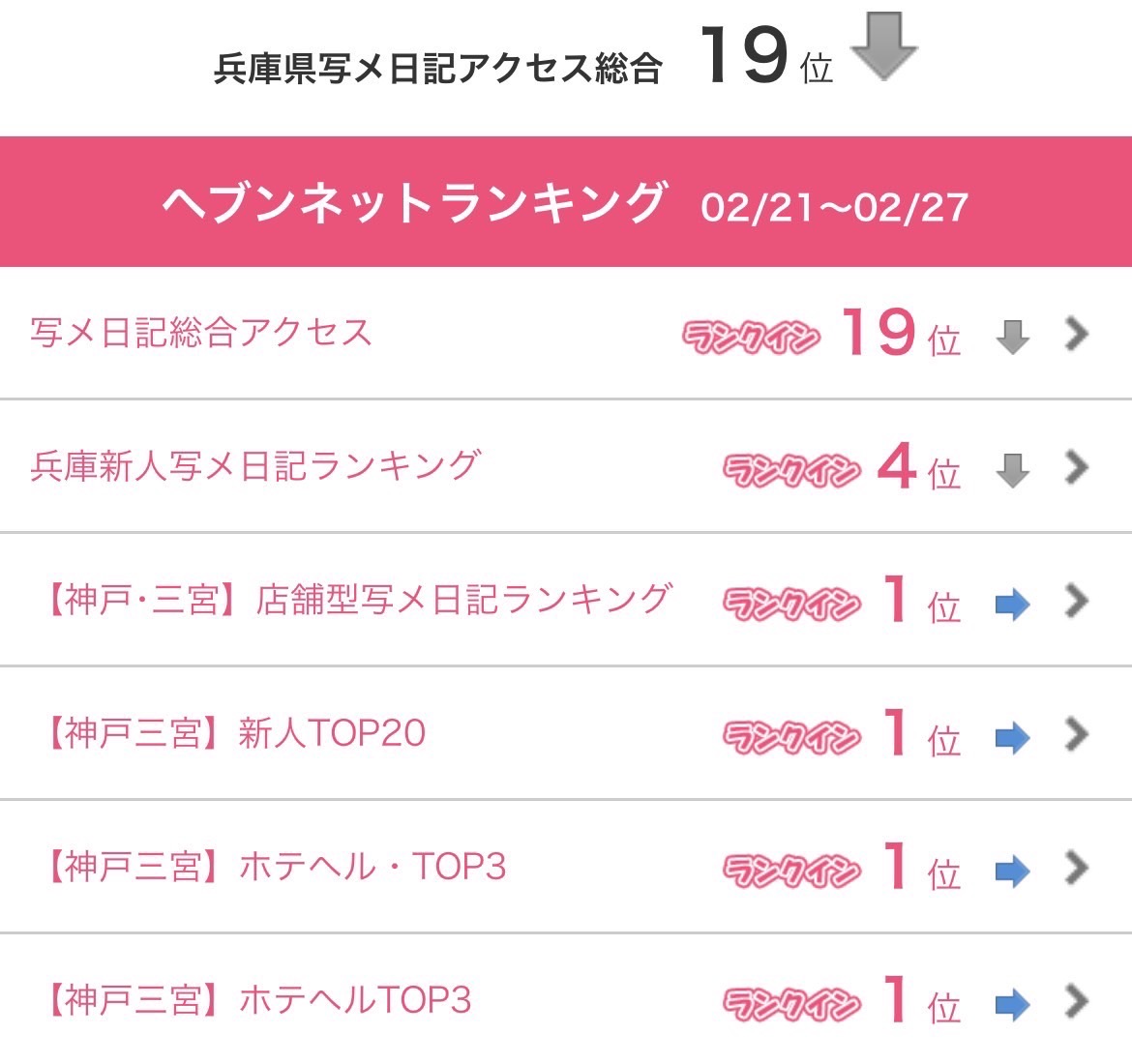Click 兵庫県写メ日記アクセス総合 heading text
Image resolution: width=1132 pixels, height=1064 pixels.
tap(437, 70)
